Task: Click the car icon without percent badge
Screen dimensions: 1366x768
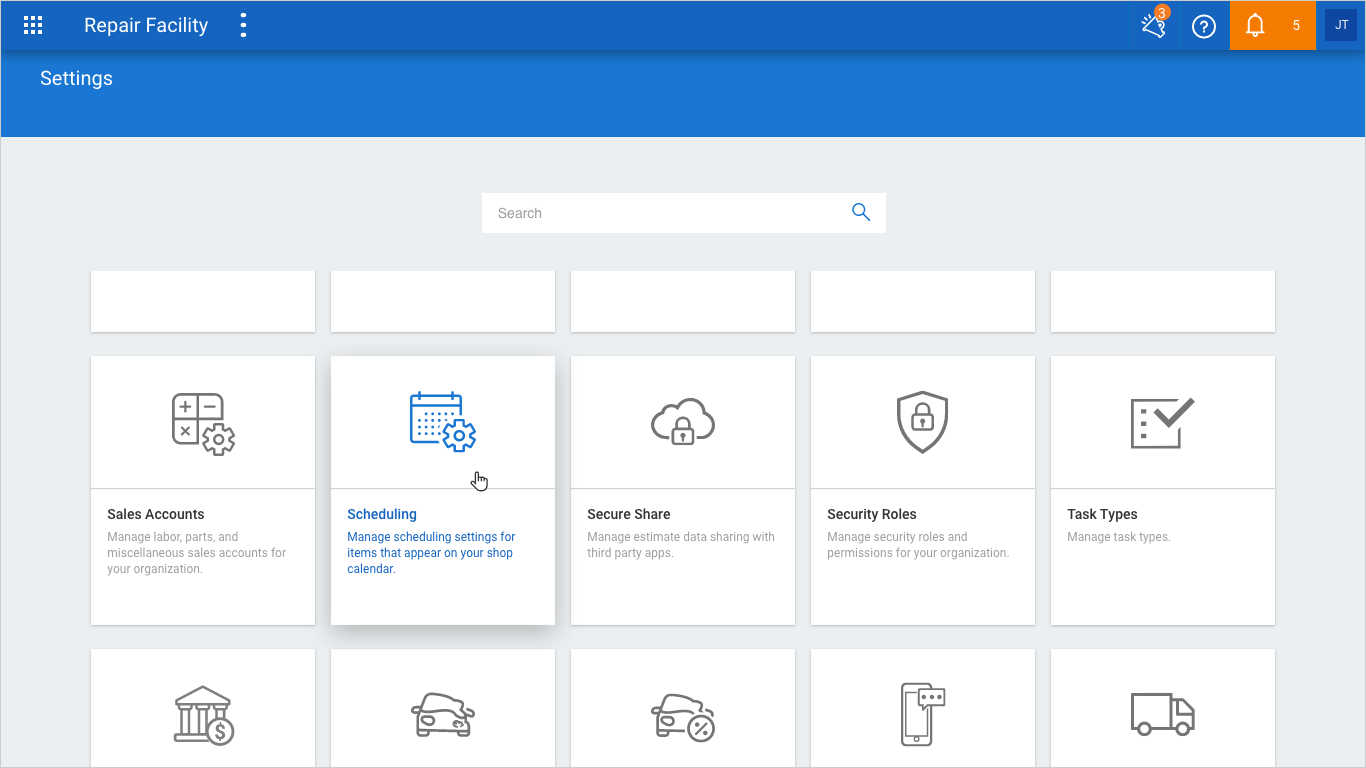Action: [x=443, y=715]
